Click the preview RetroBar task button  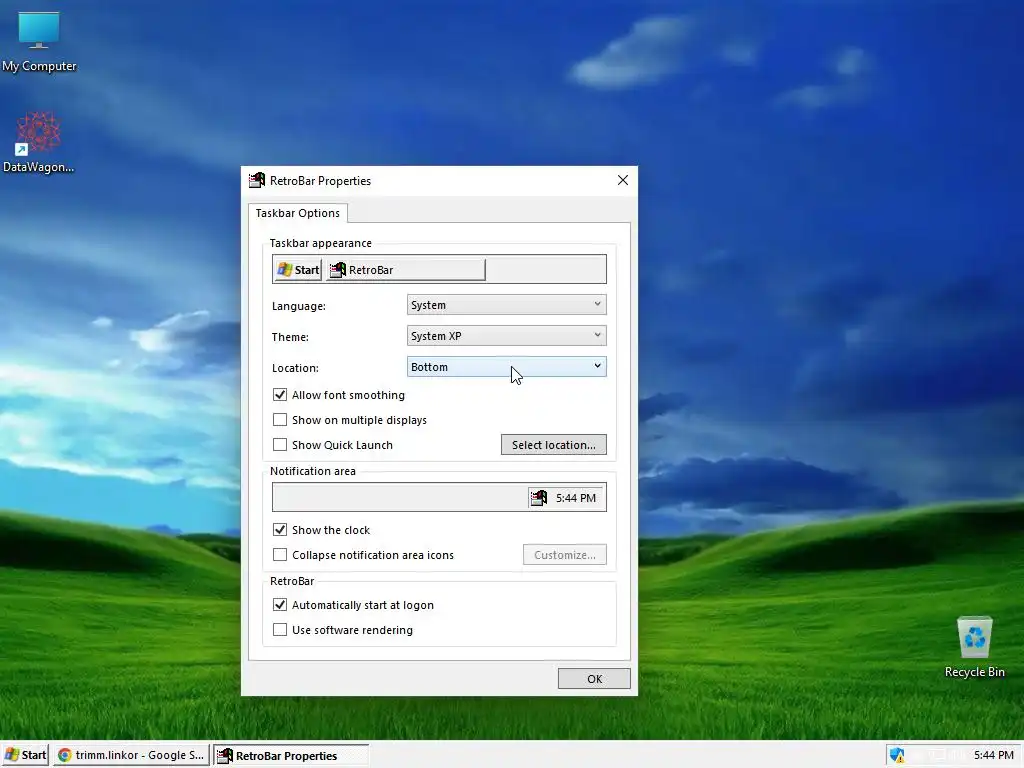(x=406, y=270)
